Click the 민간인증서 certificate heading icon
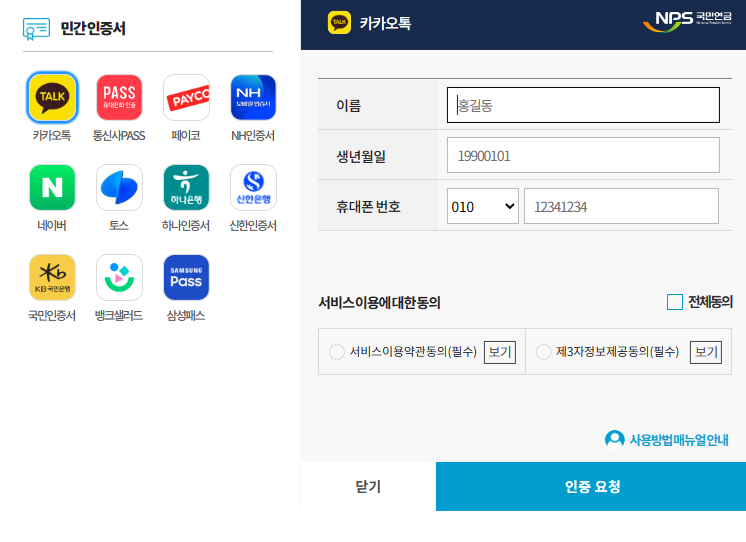This screenshot has height=542, width=746. [36, 29]
